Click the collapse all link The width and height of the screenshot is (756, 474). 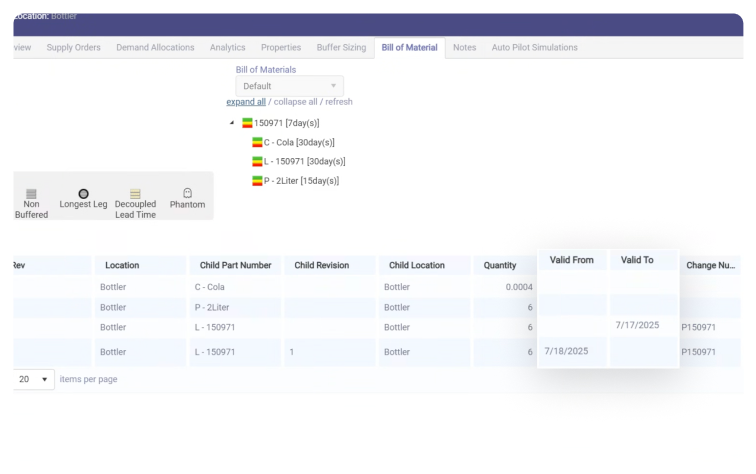[298, 102]
